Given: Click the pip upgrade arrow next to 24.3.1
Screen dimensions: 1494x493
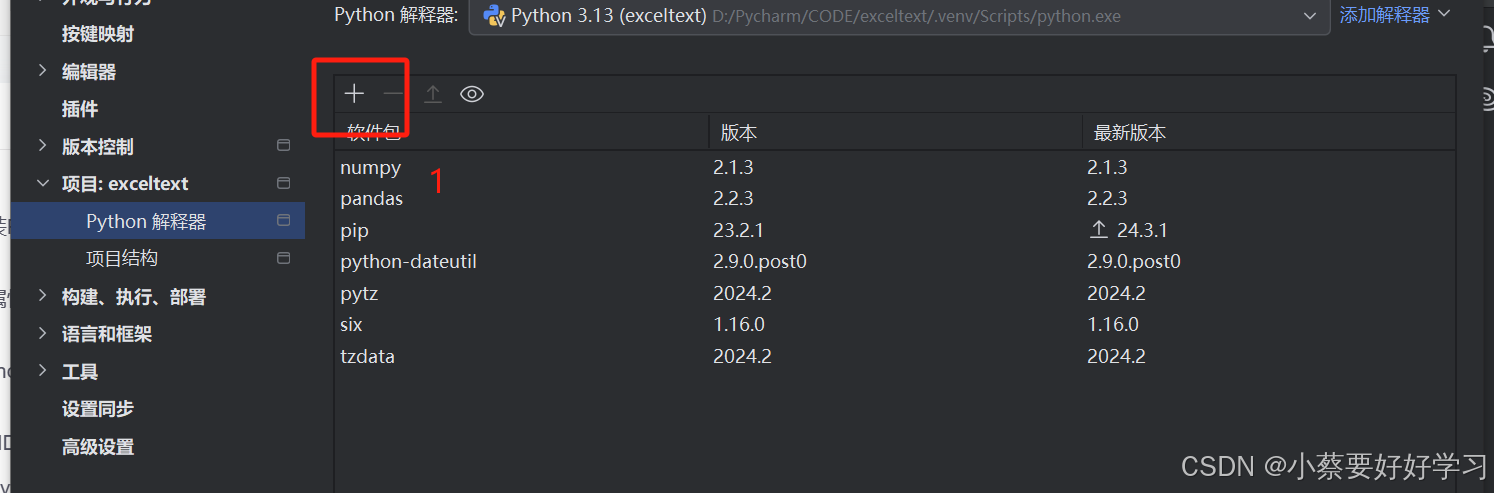Looking at the screenshot, I should [x=1098, y=230].
